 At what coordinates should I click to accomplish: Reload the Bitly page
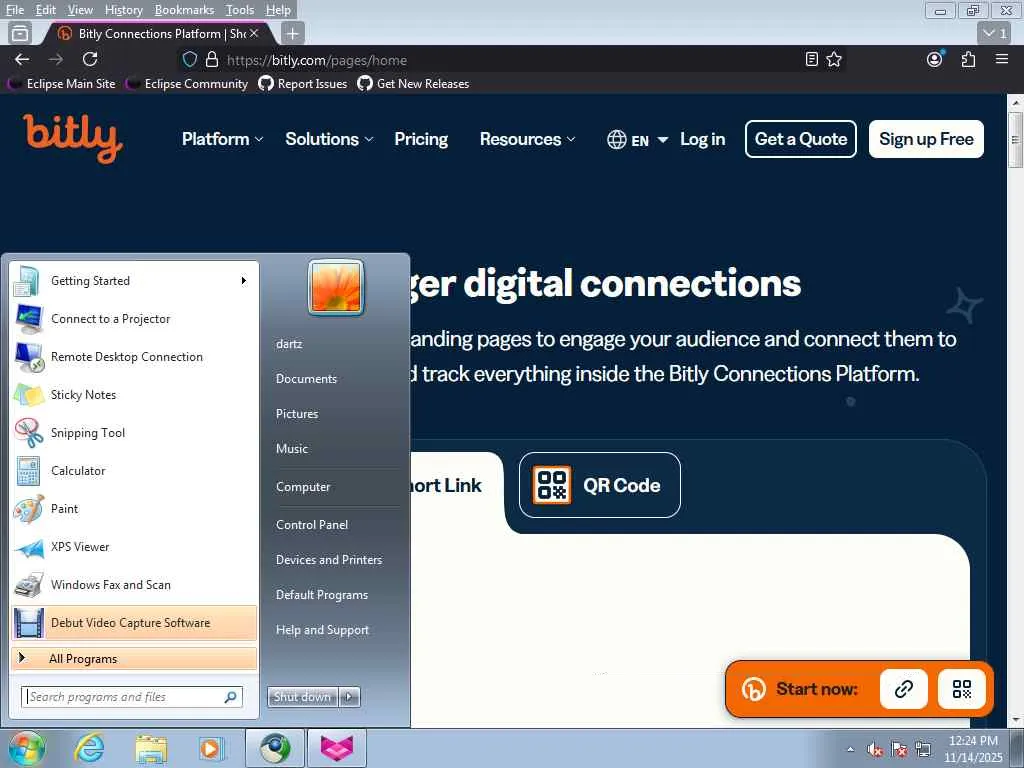(90, 59)
